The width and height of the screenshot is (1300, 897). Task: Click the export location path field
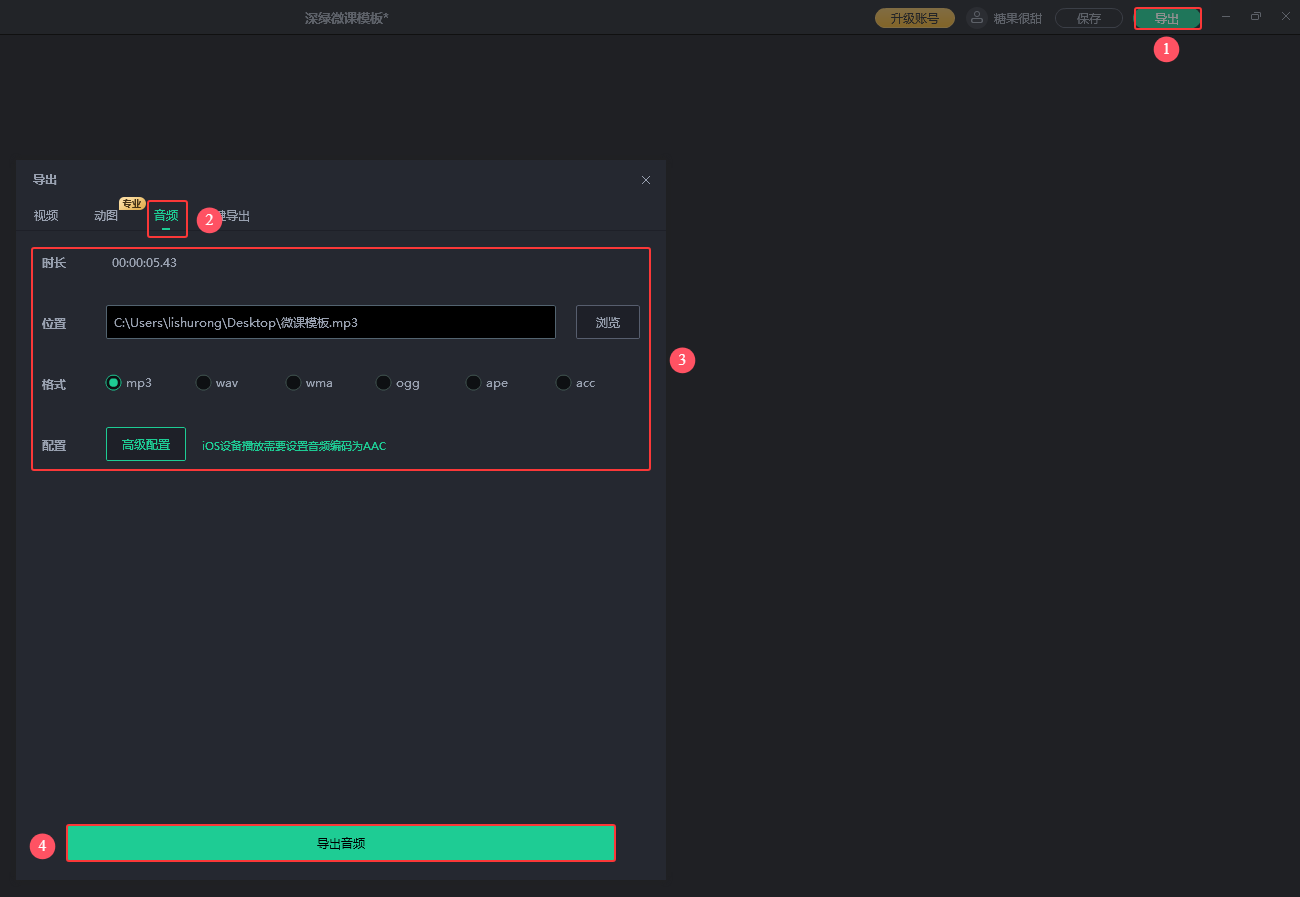[330, 323]
